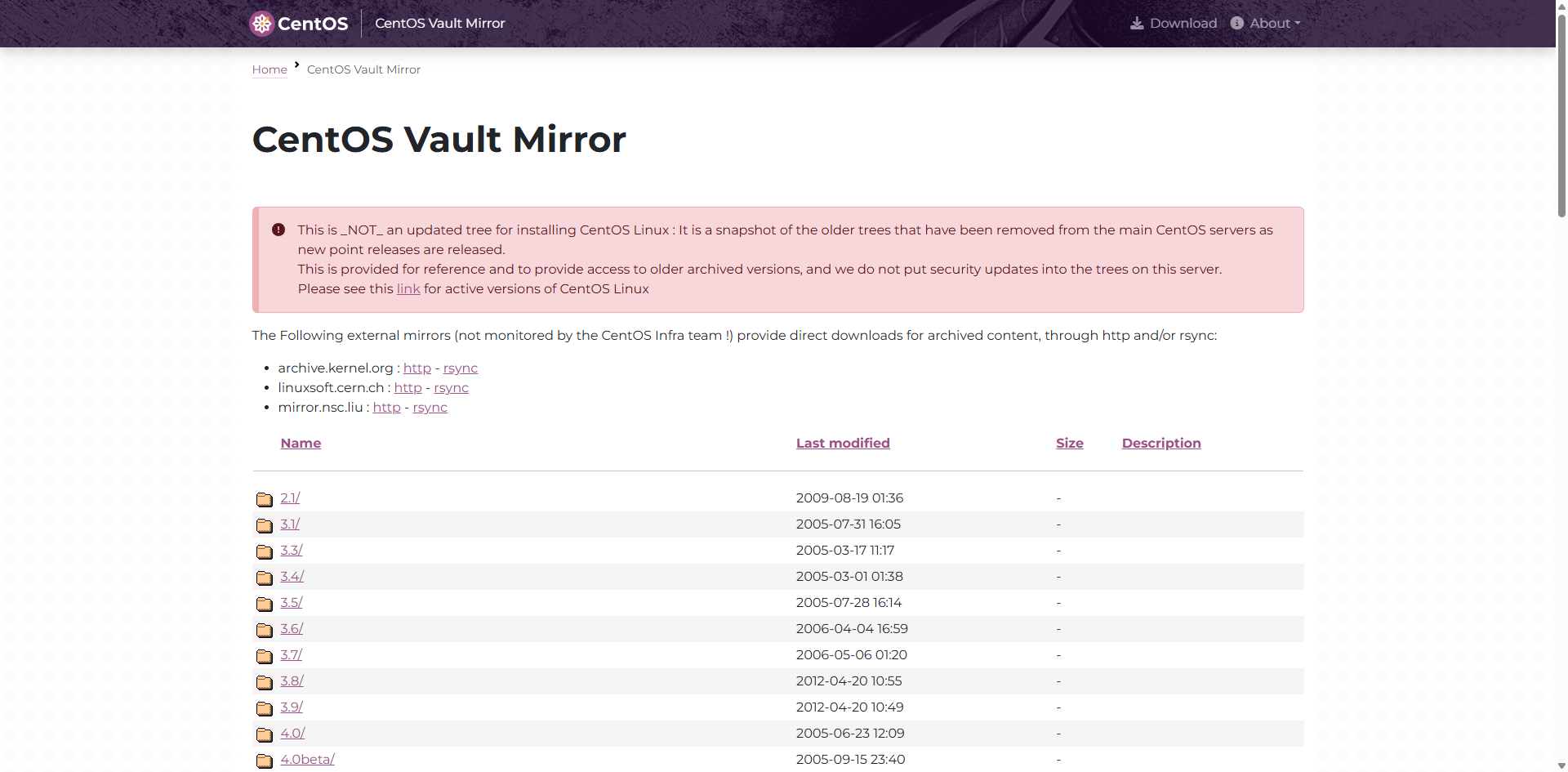Sort listing by Last modified column

pyautogui.click(x=843, y=443)
